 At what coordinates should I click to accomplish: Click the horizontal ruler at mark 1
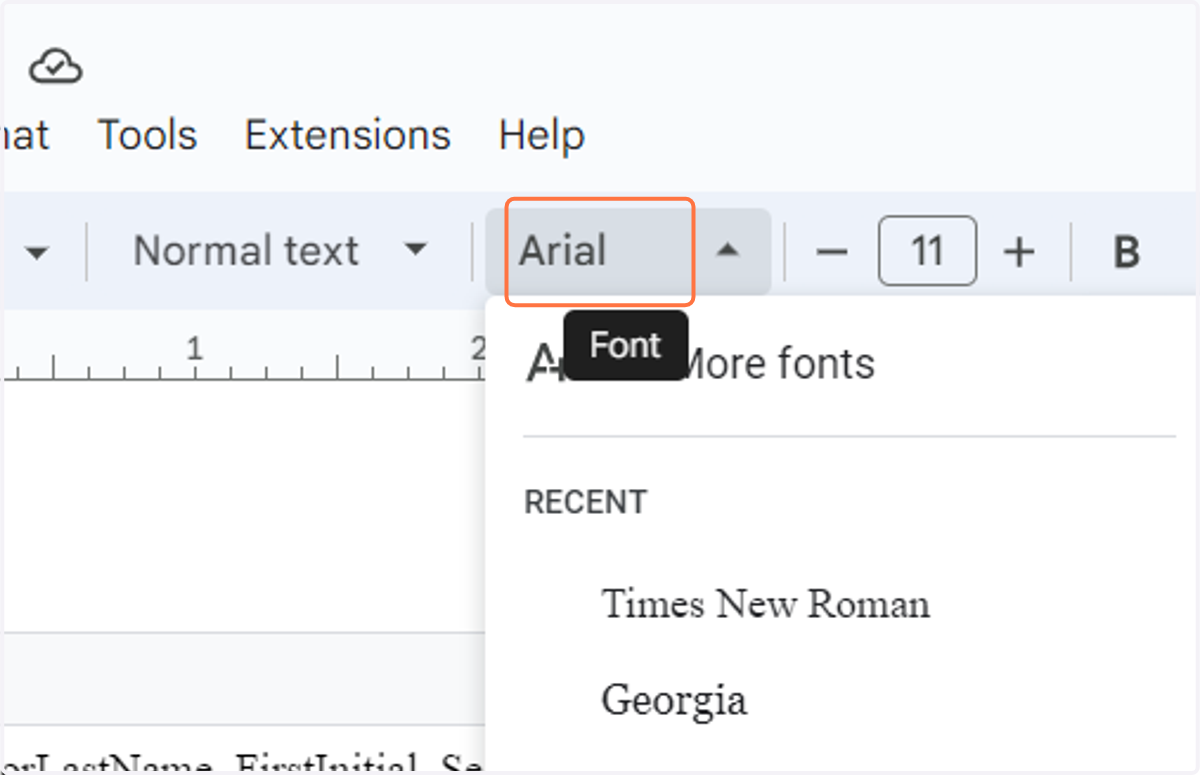pyautogui.click(x=195, y=349)
